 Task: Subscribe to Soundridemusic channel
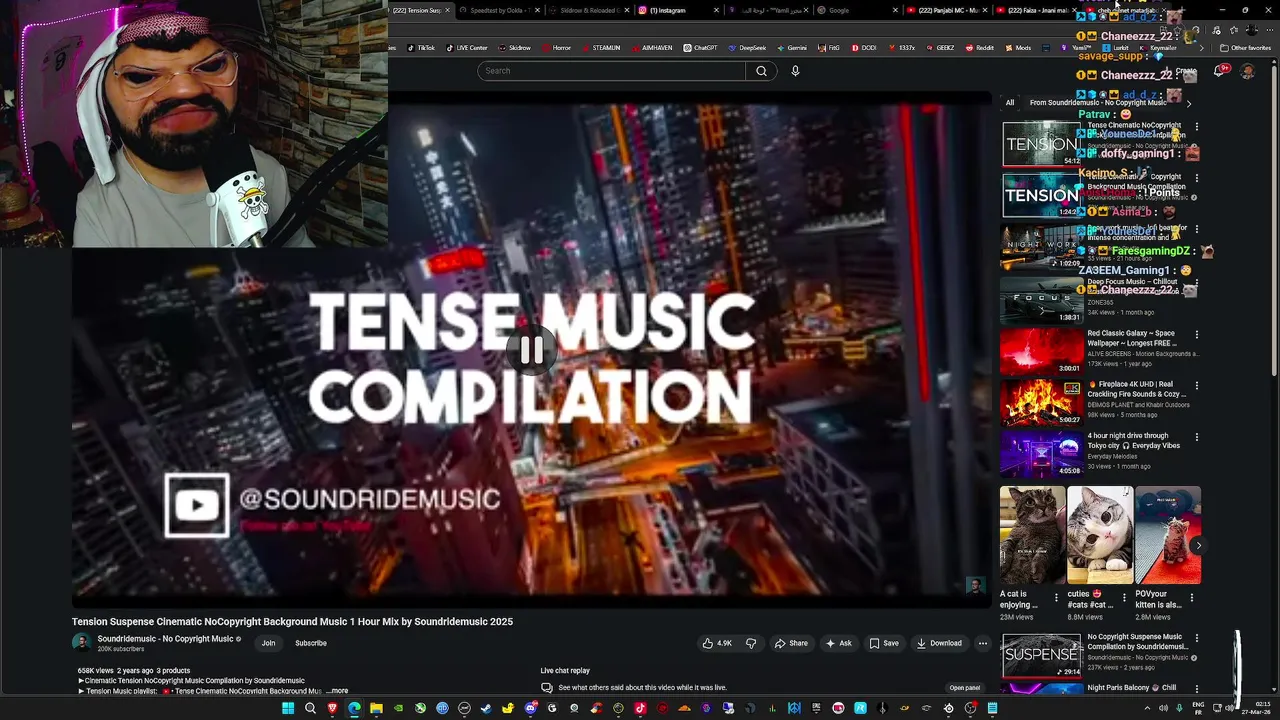[x=311, y=643]
